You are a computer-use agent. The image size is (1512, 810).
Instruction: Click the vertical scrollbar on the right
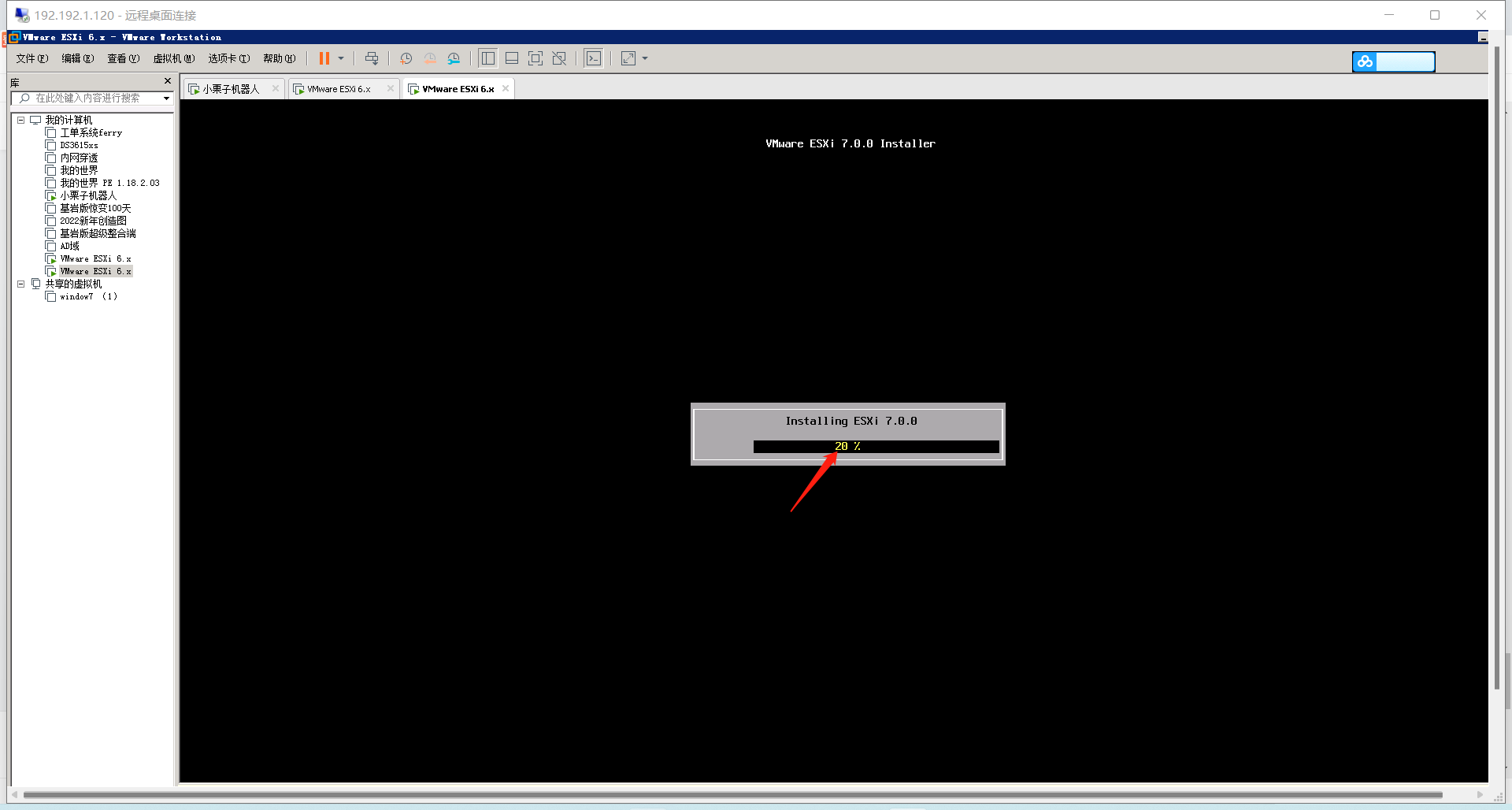click(x=1497, y=367)
